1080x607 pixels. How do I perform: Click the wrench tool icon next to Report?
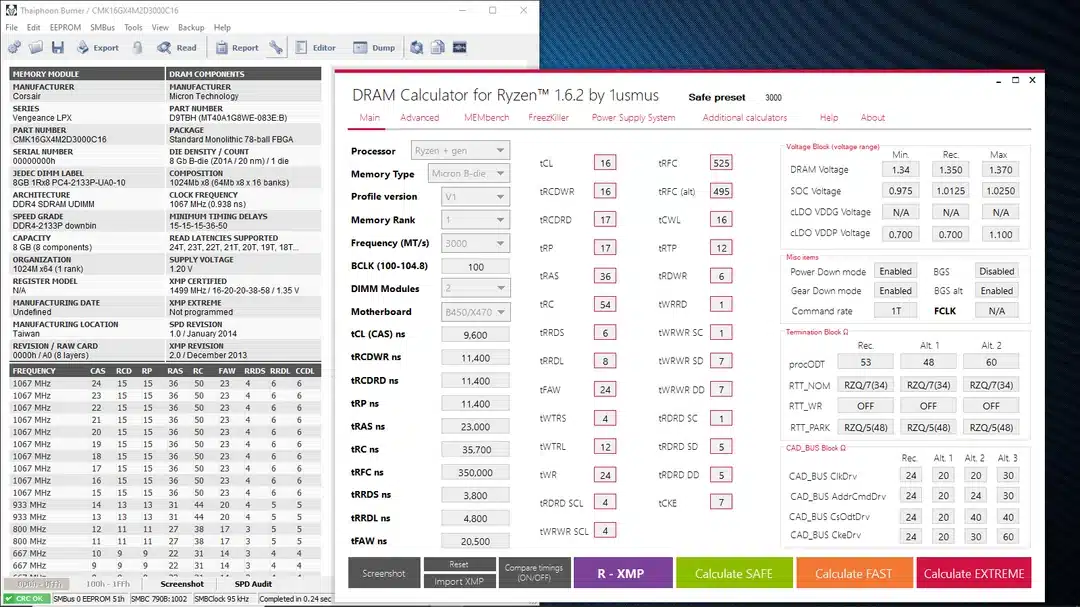click(x=276, y=47)
